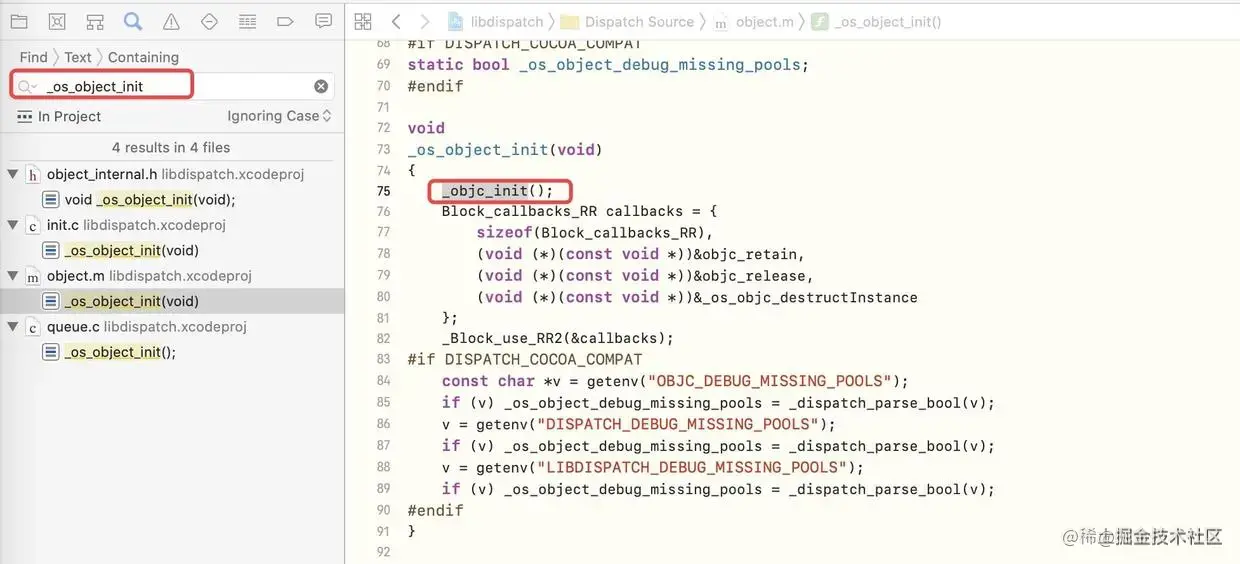Select the Find navigator magnifier icon
The width and height of the screenshot is (1240, 564).
pos(133,21)
